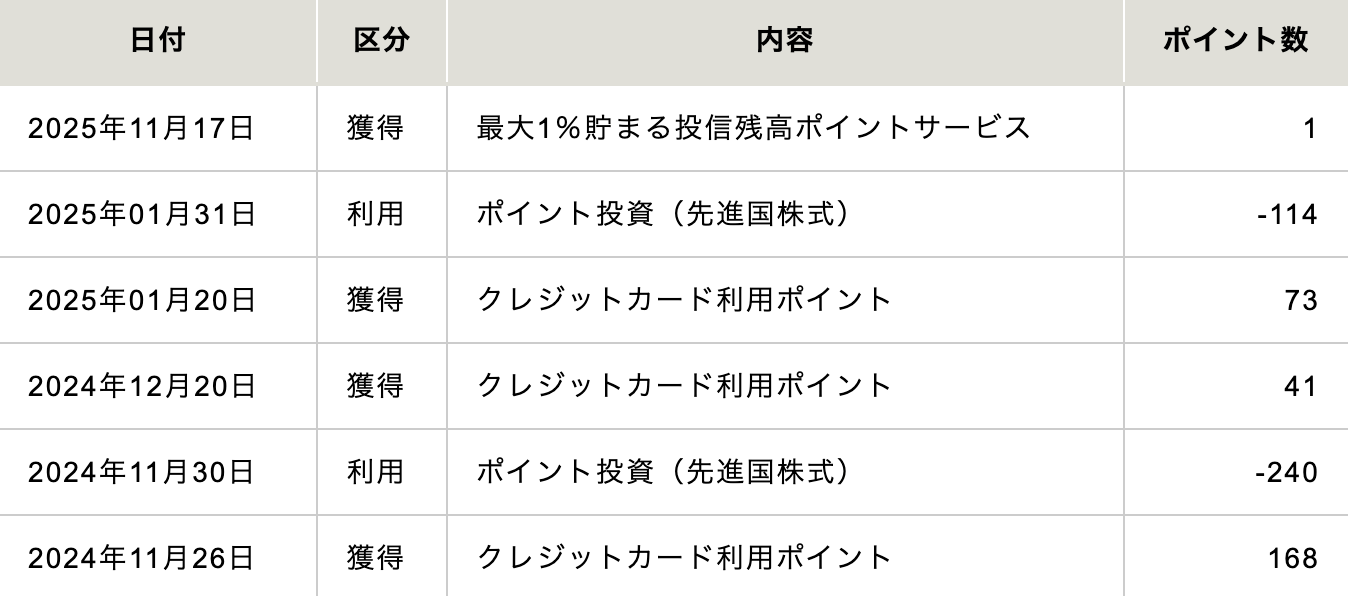This screenshot has width=1348, height=596.
Task: Click the 2025年01月20日 date cell
Action: click(x=142, y=300)
